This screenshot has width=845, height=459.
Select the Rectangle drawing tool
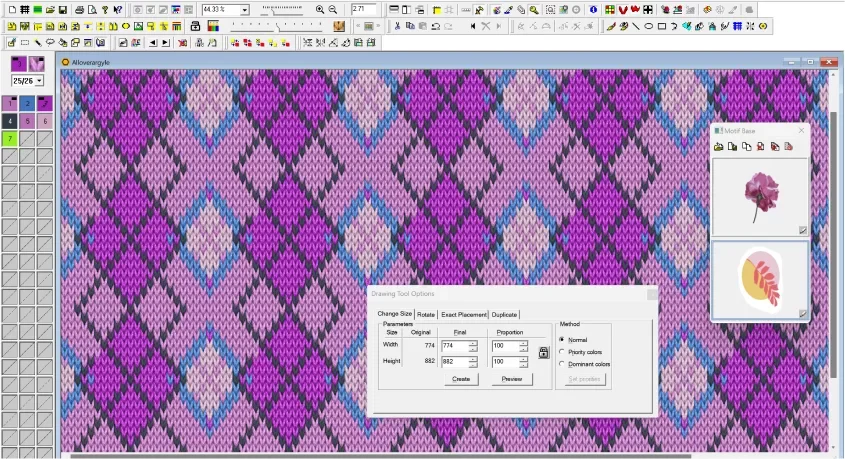click(x=662, y=26)
